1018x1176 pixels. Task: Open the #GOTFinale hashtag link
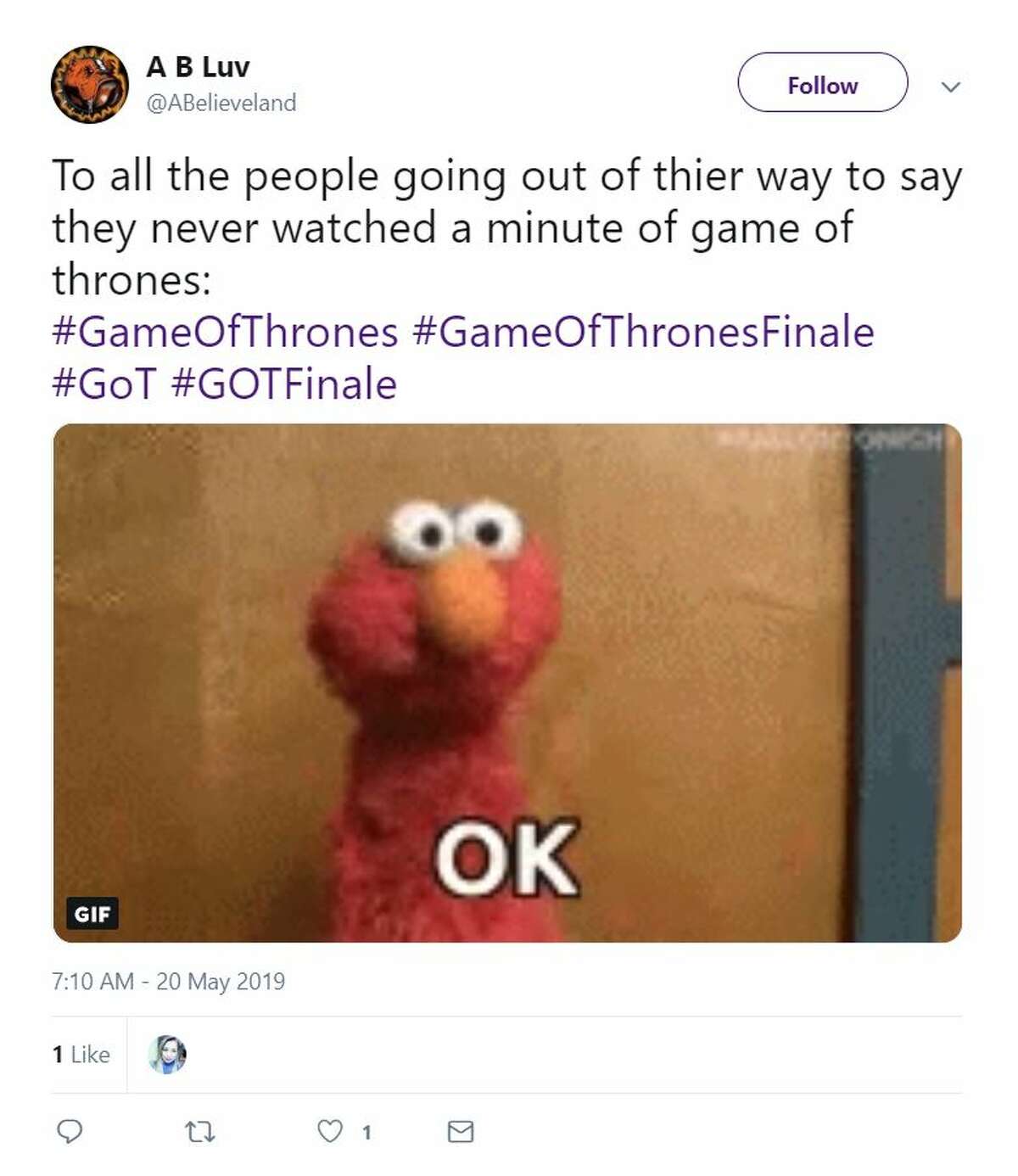click(284, 384)
